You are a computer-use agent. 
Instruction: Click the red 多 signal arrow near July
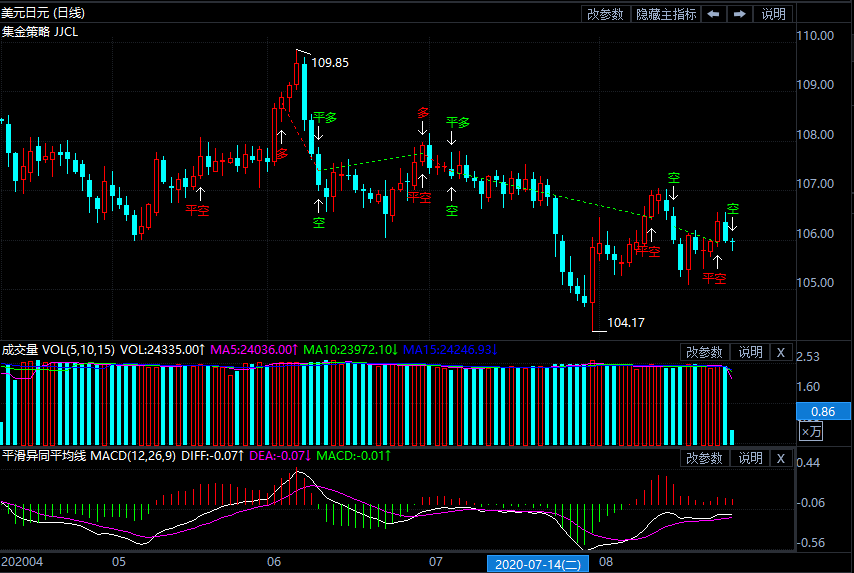pyautogui.click(x=423, y=114)
